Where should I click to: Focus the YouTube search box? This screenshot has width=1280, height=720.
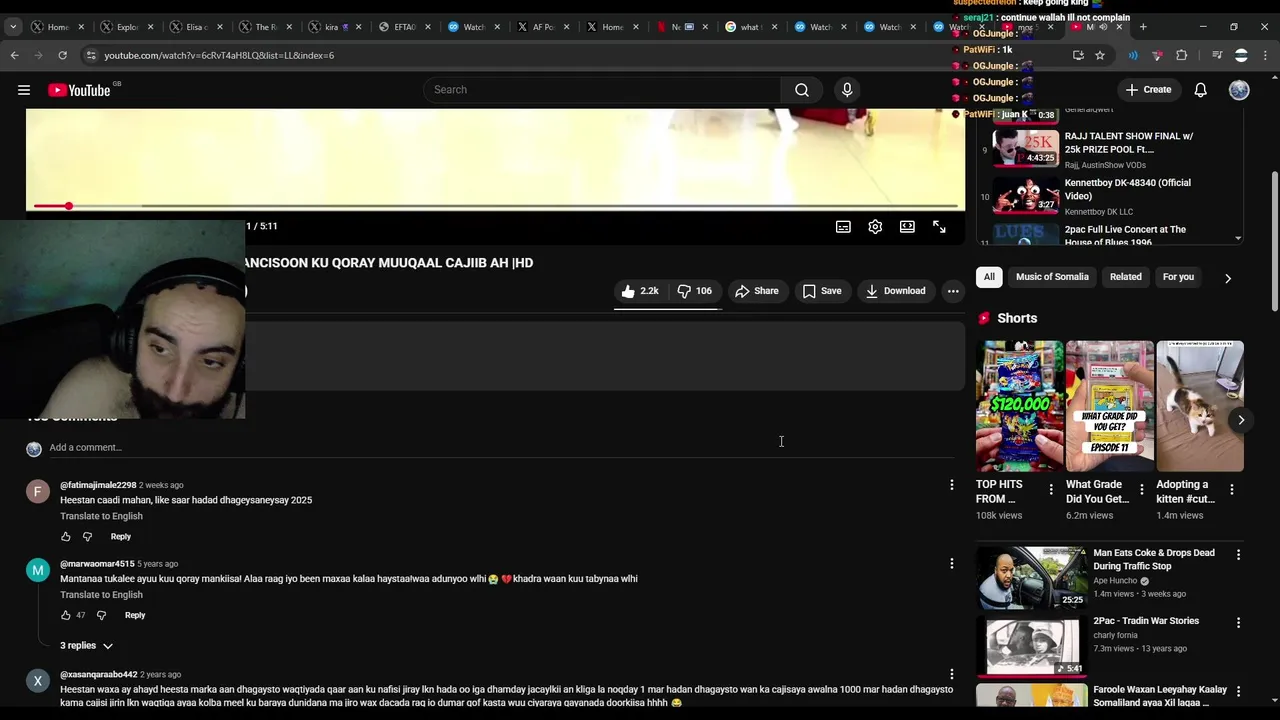click(603, 90)
